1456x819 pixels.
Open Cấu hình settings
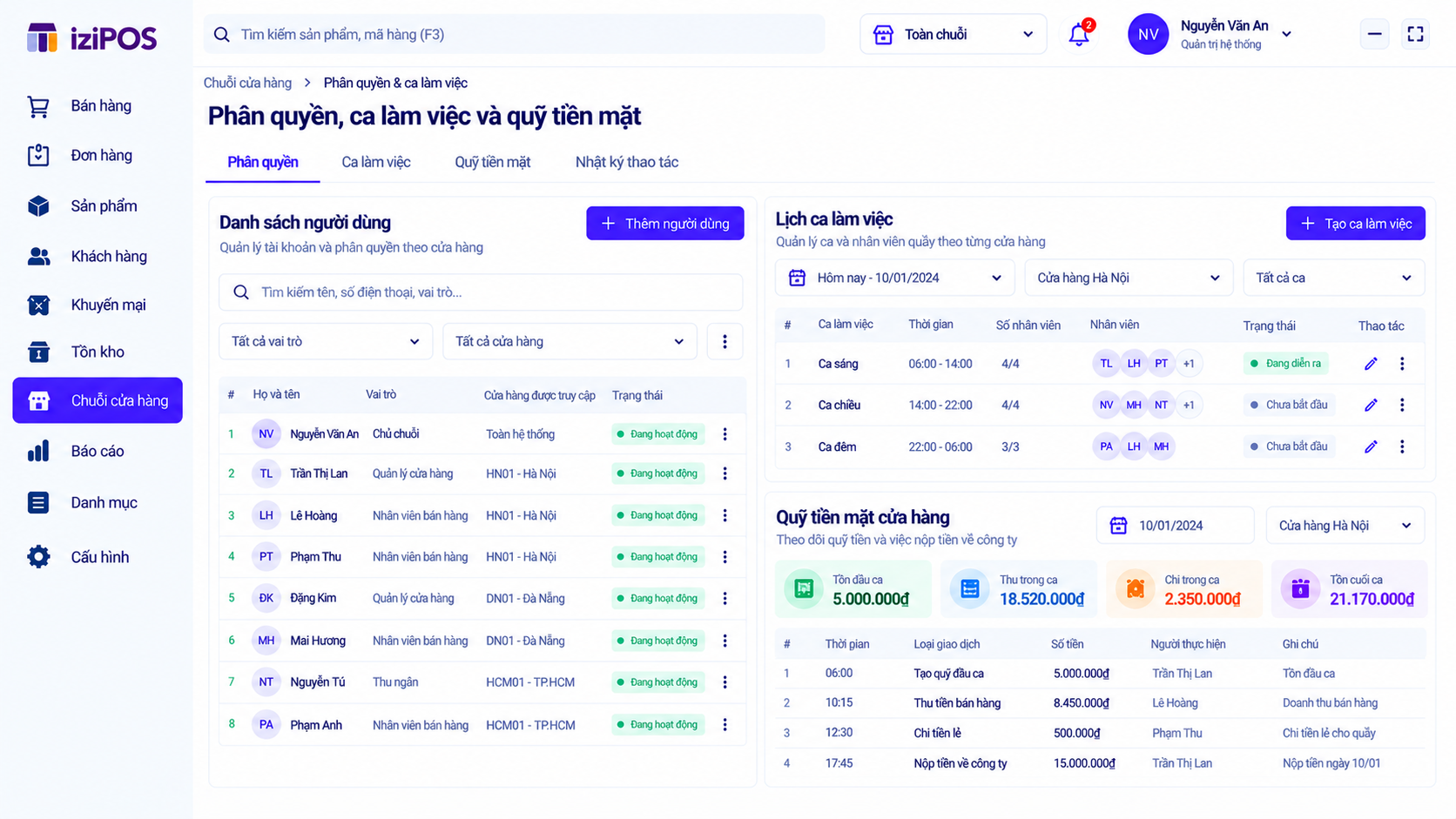coord(97,557)
